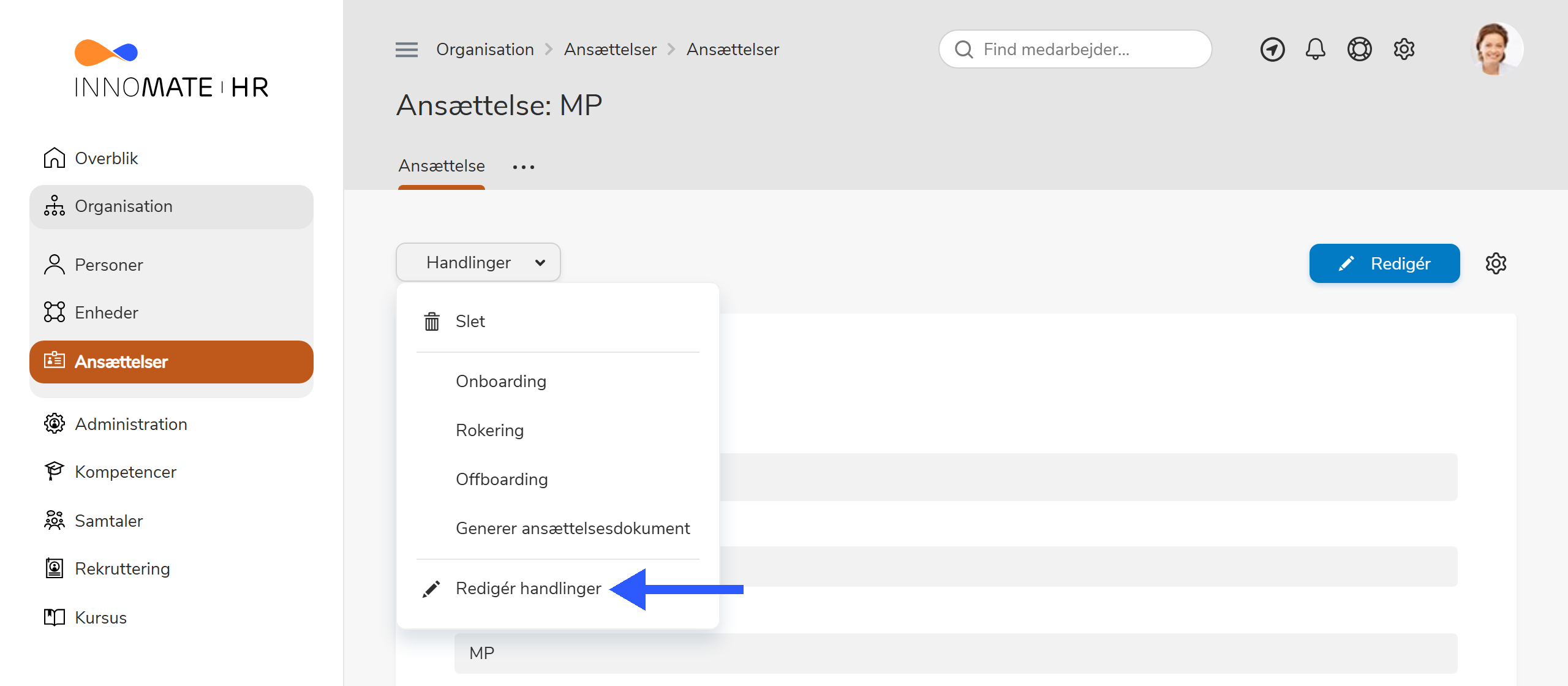The height and width of the screenshot is (686, 1568).
Task: Click the notification bell icon
Action: coord(1316,49)
